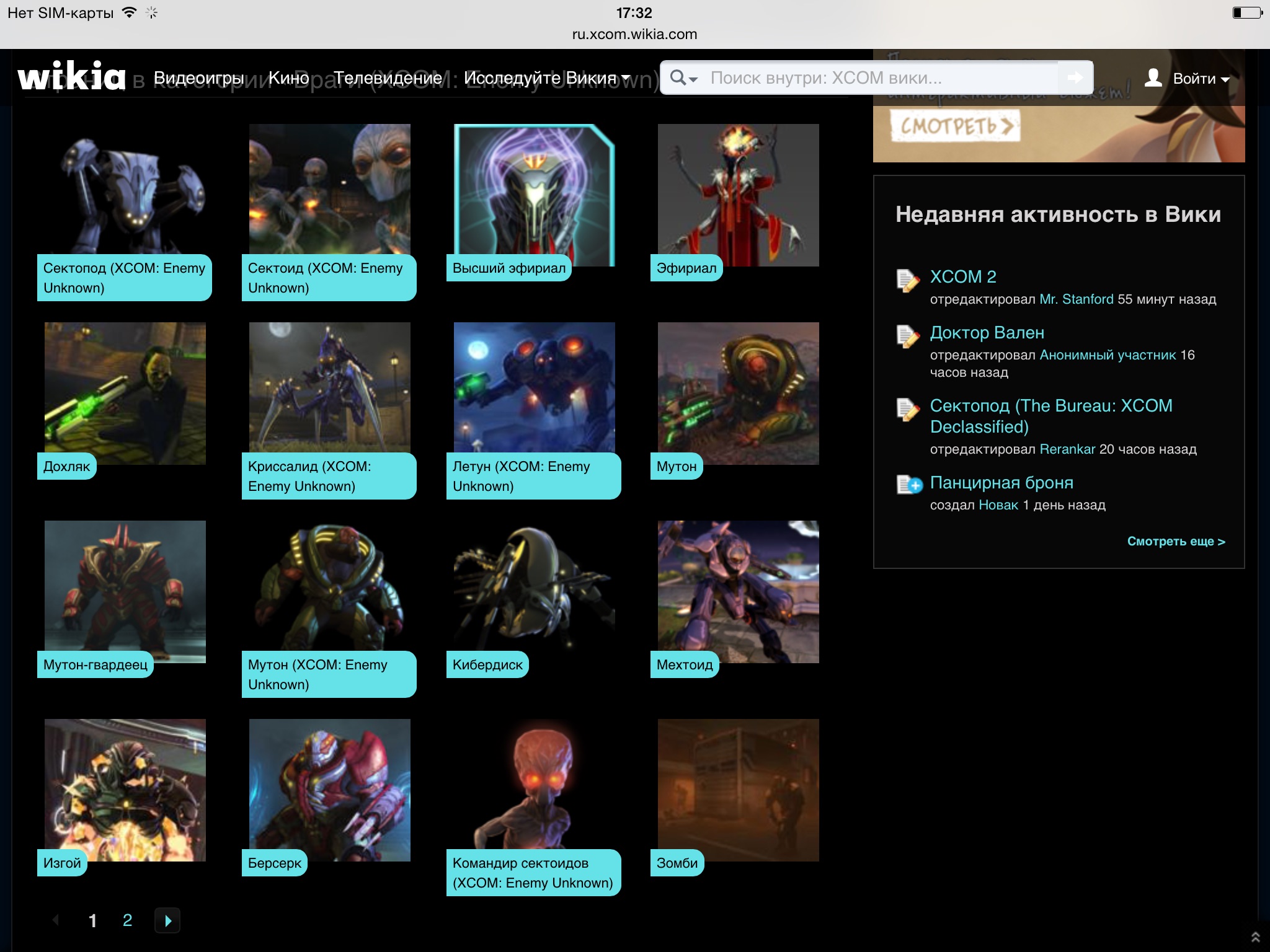Viewport: 1270px width, 952px height.
Task: Open Mr. Stanford user profile link
Action: tap(1077, 299)
